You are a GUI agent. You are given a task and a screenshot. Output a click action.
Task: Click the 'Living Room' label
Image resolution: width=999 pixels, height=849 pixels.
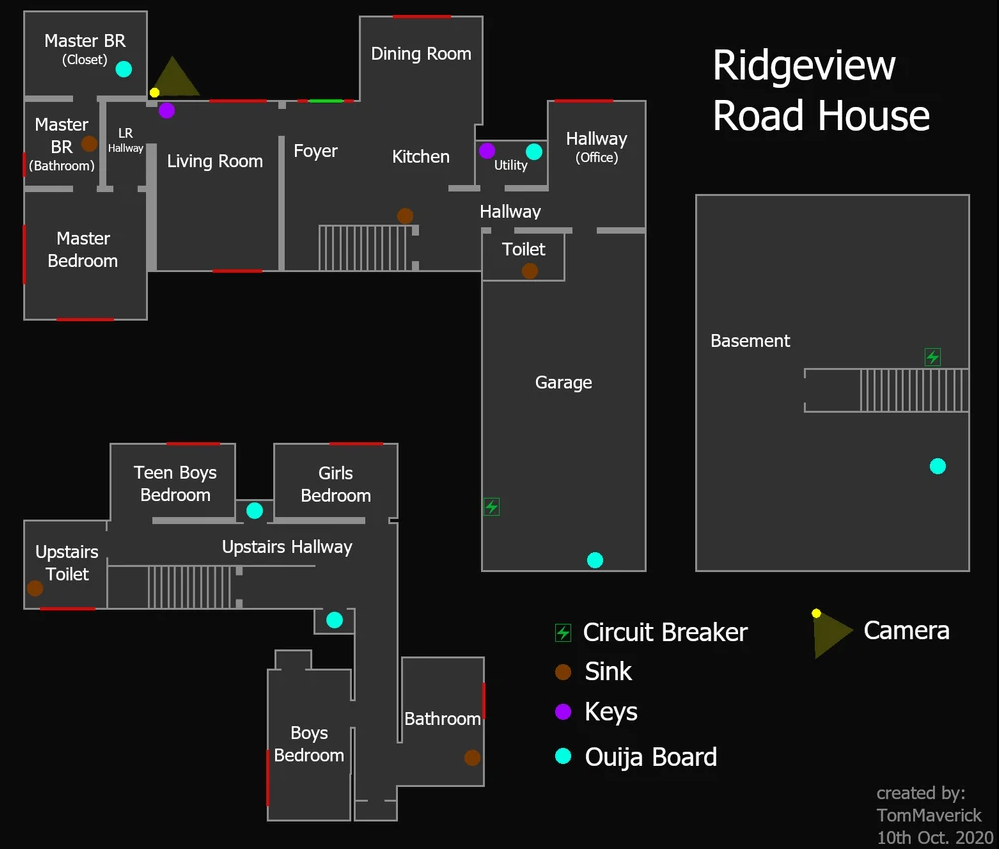coord(215,161)
